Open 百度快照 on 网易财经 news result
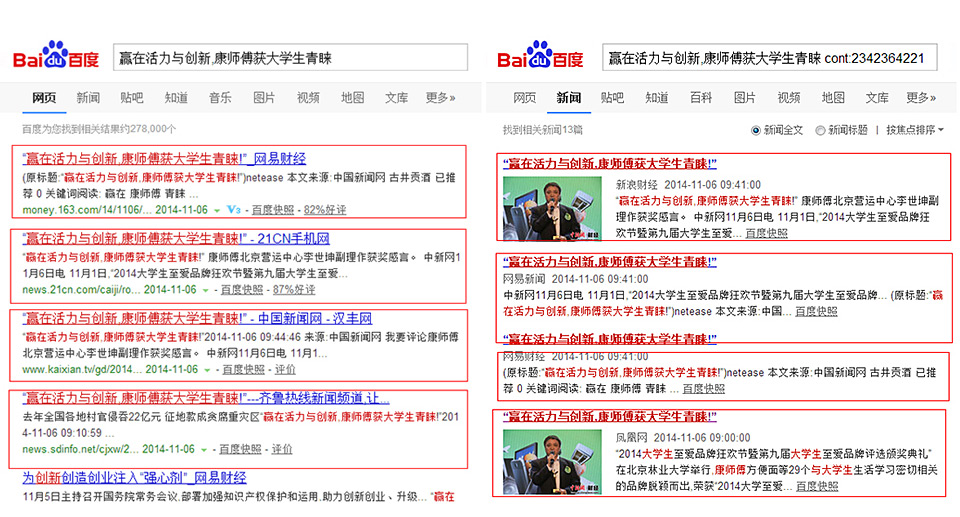This screenshot has width=960, height=517. click(703, 389)
